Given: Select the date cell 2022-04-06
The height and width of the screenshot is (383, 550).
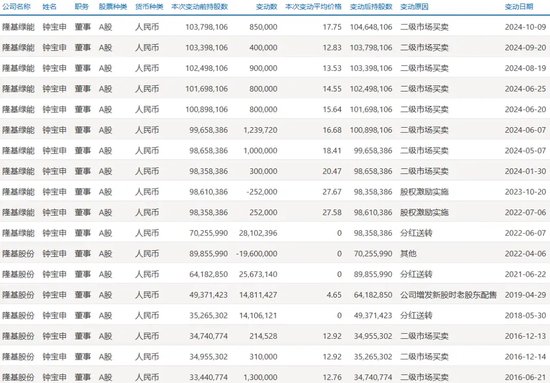Looking at the screenshot, I should pos(525,254).
